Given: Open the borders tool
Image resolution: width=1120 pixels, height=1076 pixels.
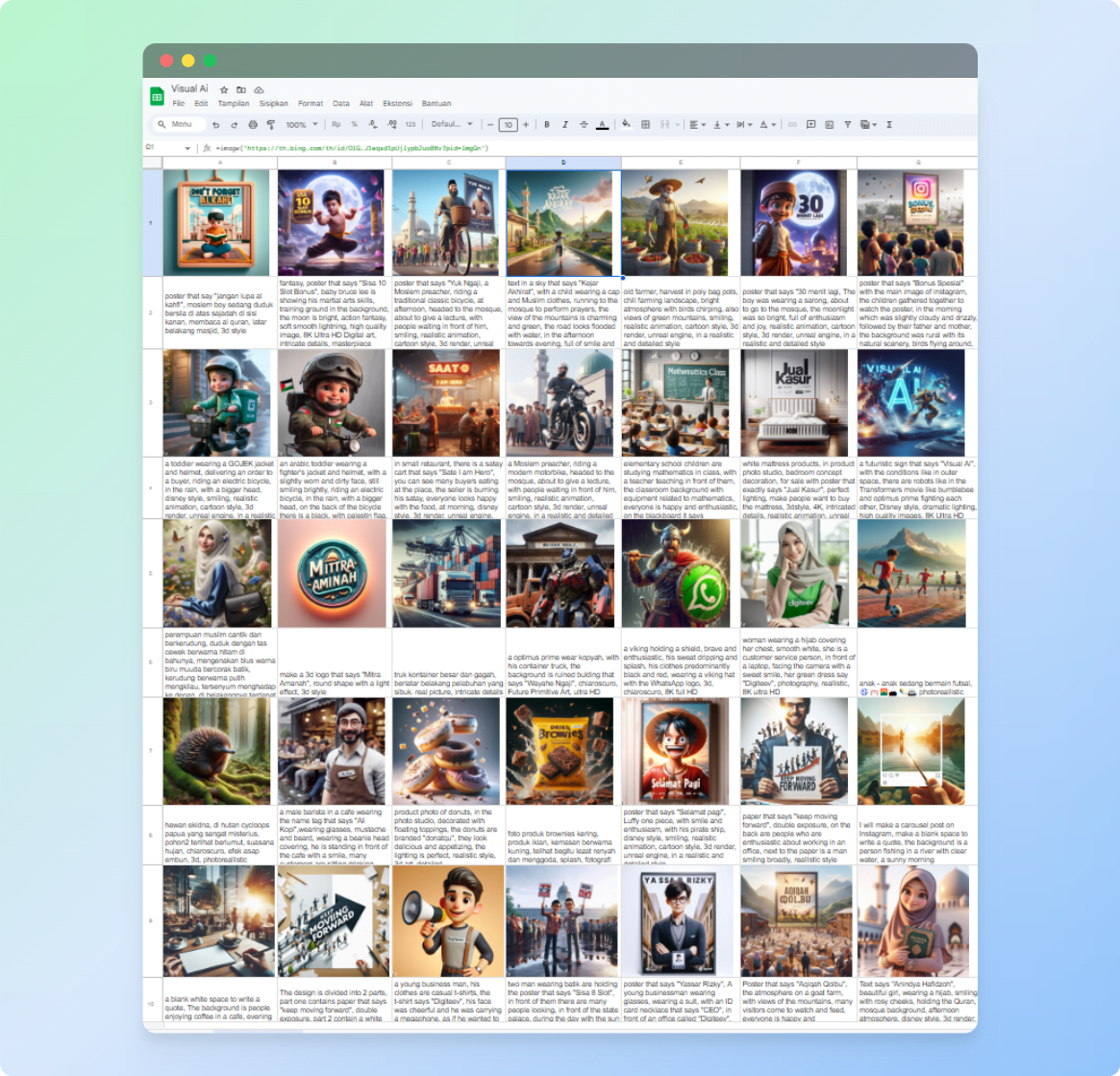Looking at the screenshot, I should [646, 124].
